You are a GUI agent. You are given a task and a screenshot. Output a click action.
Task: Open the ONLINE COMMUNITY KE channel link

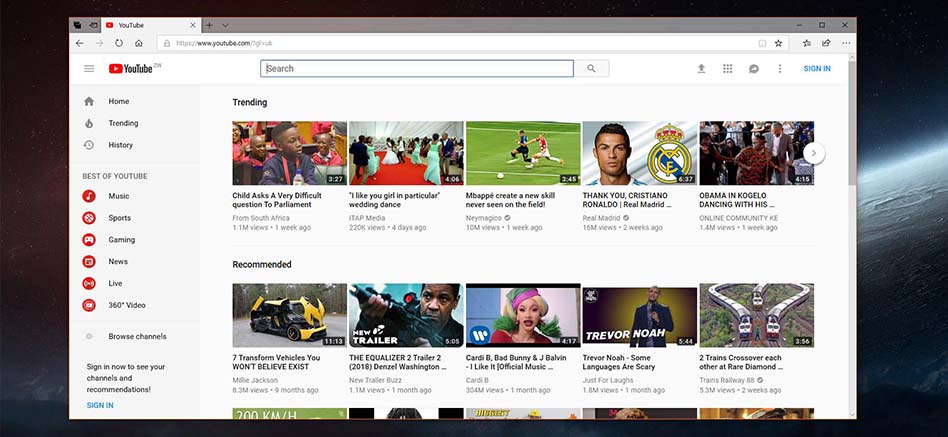739,218
